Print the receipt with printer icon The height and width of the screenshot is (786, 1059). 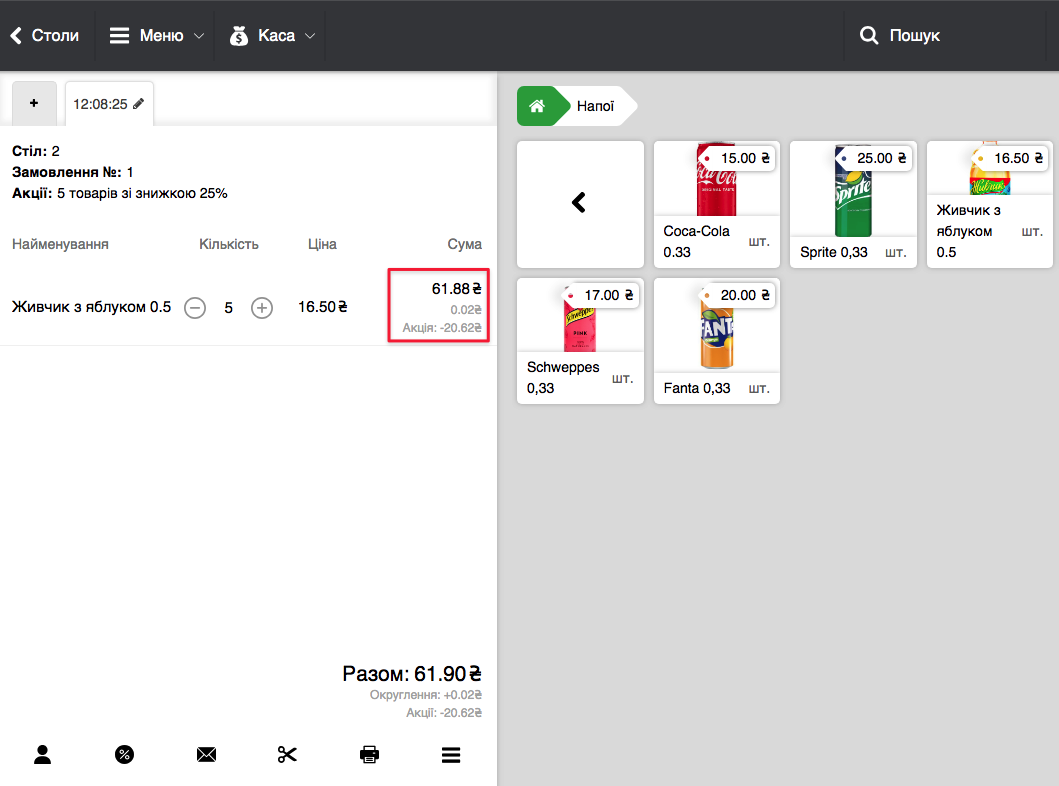pyautogui.click(x=369, y=755)
